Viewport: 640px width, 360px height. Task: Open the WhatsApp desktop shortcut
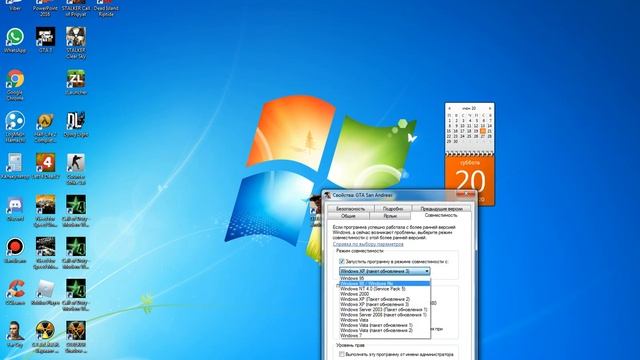(x=15, y=40)
